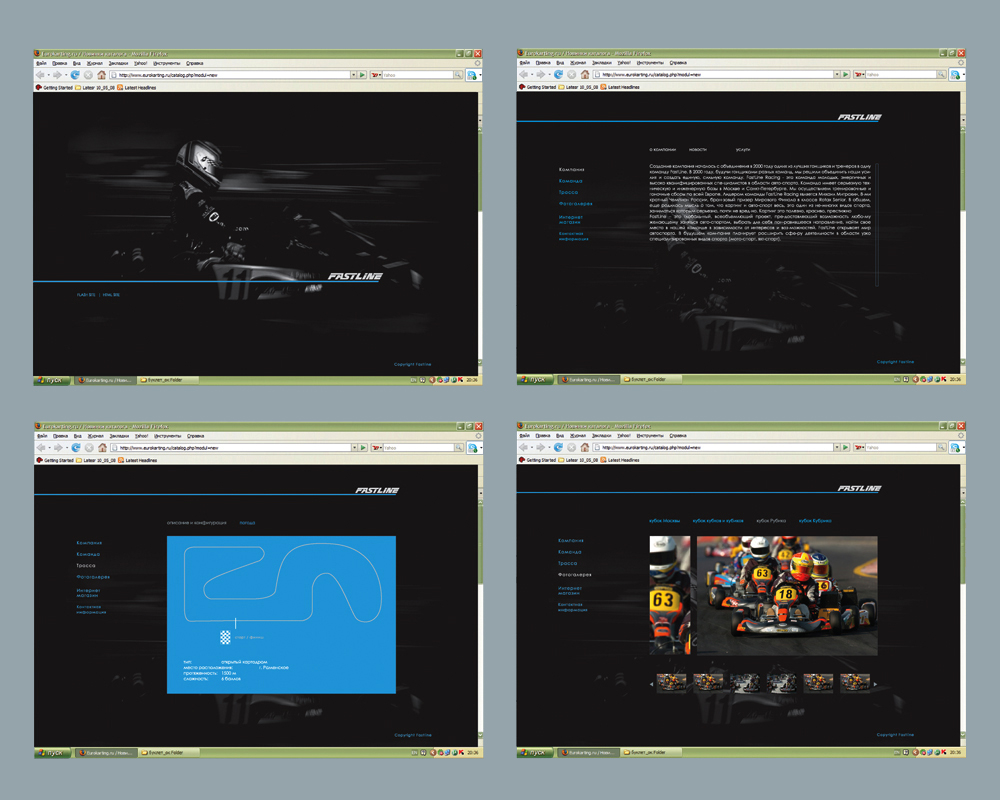Click FASTLINE logo on company page

(859, 117)
